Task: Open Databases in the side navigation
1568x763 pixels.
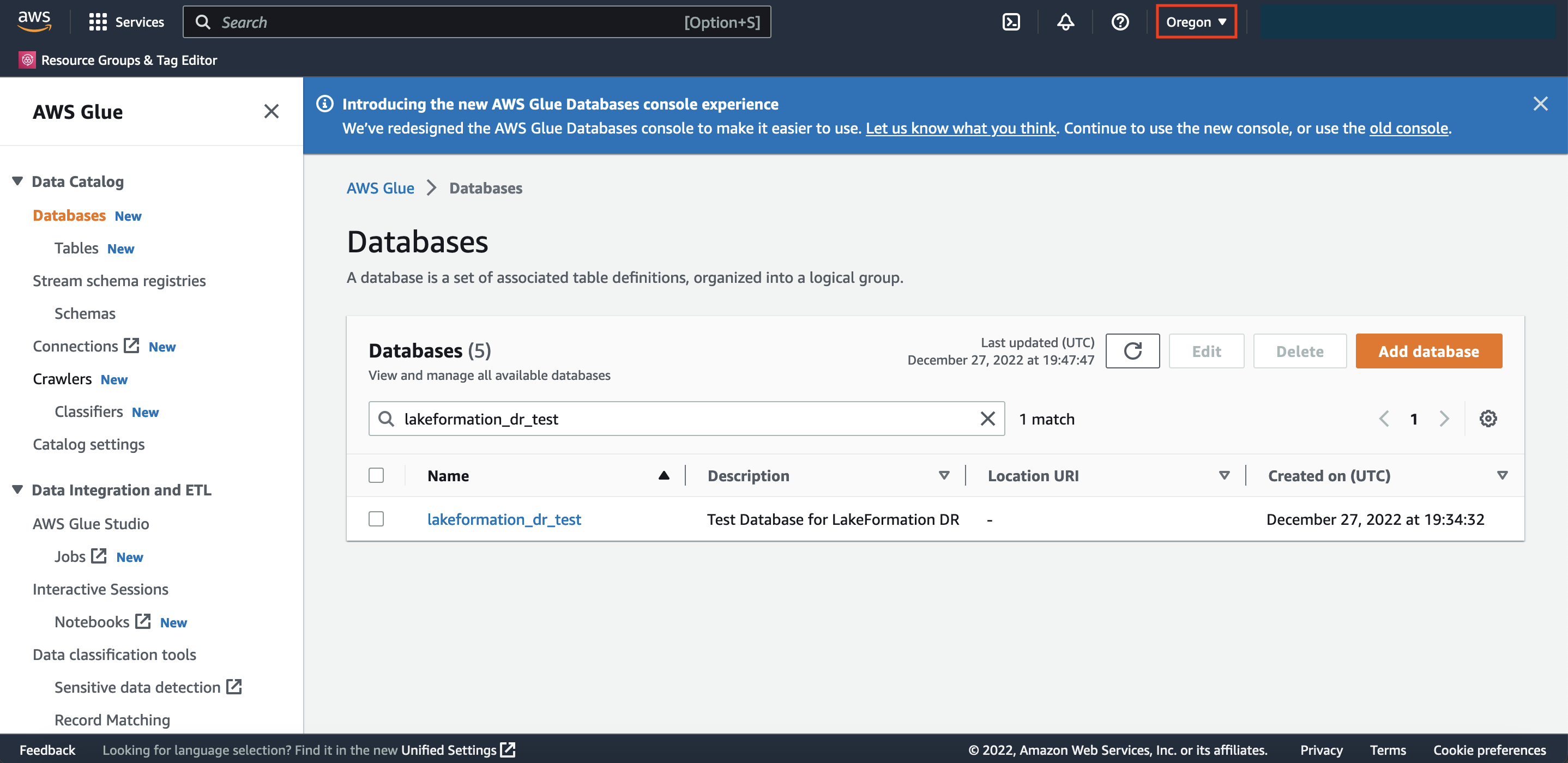Action: tap(69, 215)
